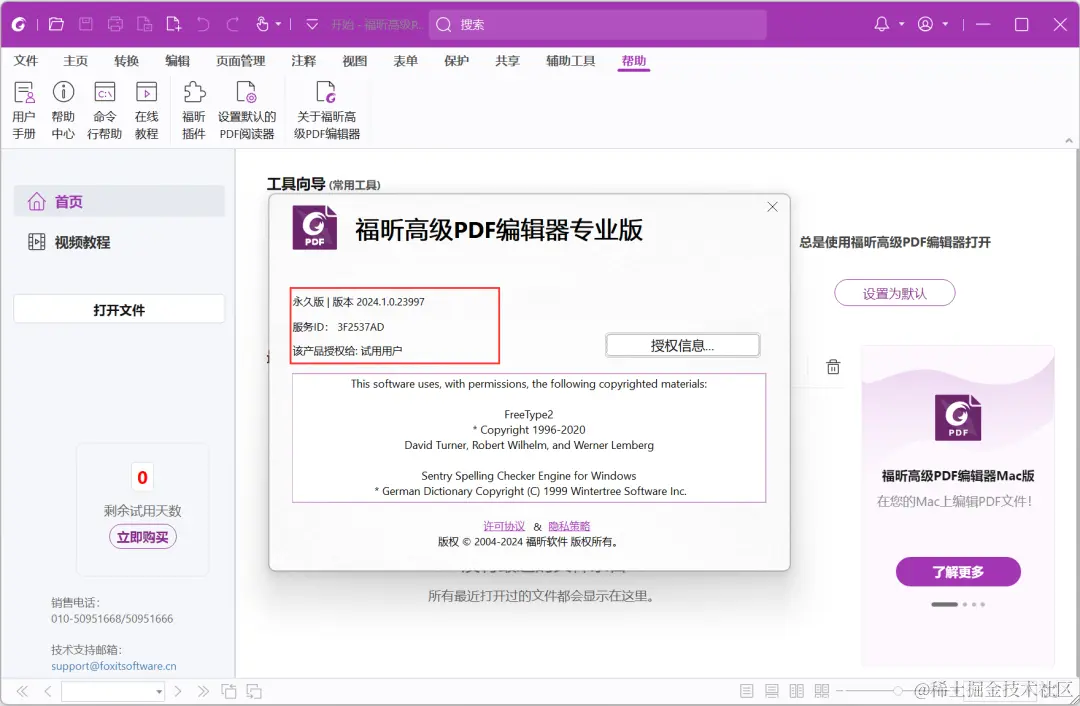Screen dimensions: 1080x706
Task: Switch to the 视图 tab
Action: pyautogui.click(x=355, y=61)
